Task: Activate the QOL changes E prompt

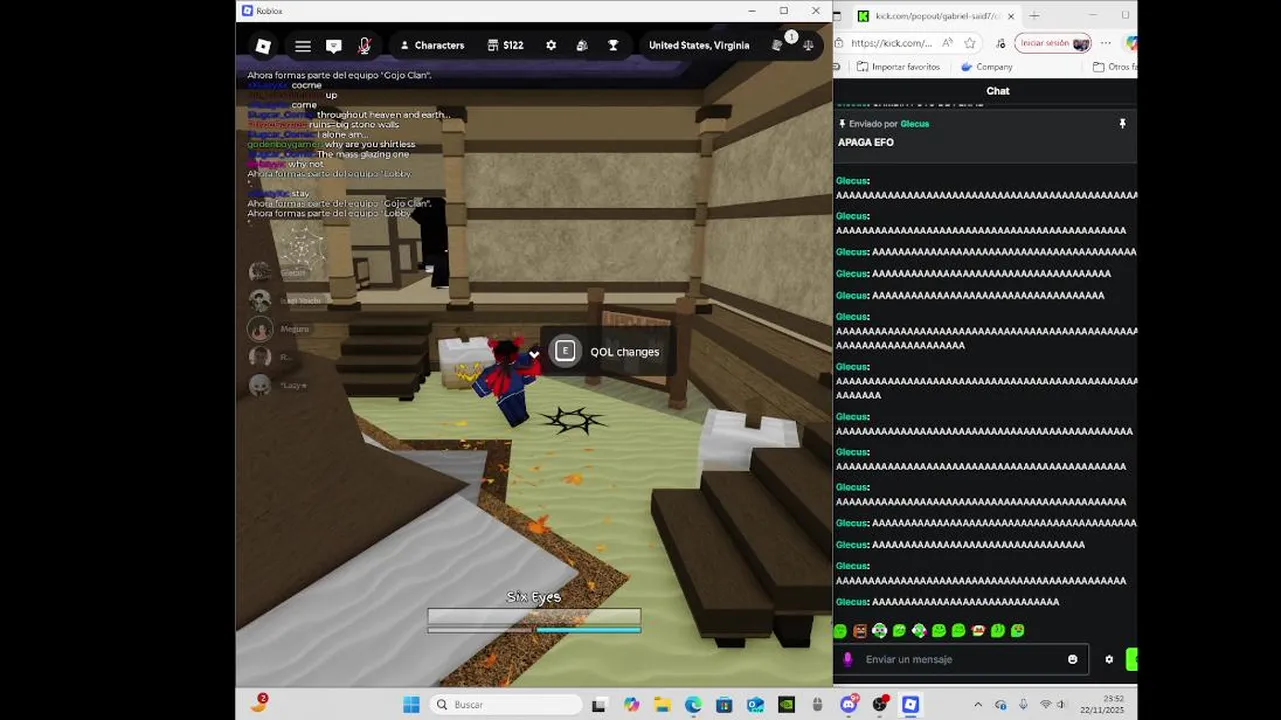Action: (607, 352)
